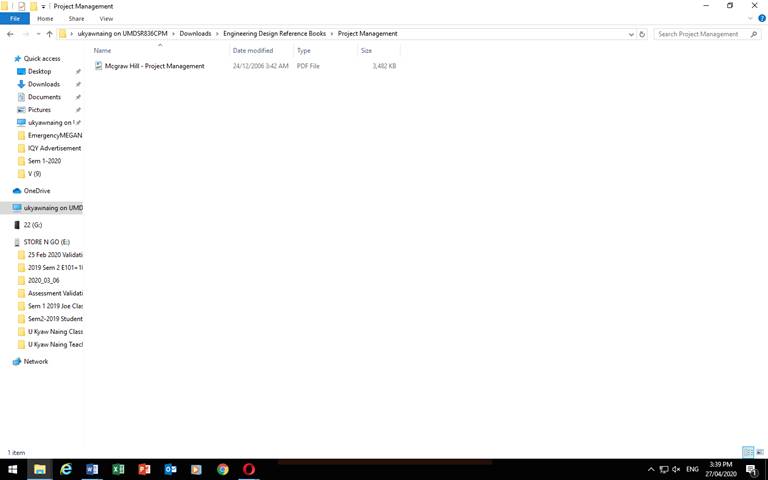The width and height of the screenshot is (768, 480).
Task: Open Desktop in Quick access
Action: pos(39,72)
